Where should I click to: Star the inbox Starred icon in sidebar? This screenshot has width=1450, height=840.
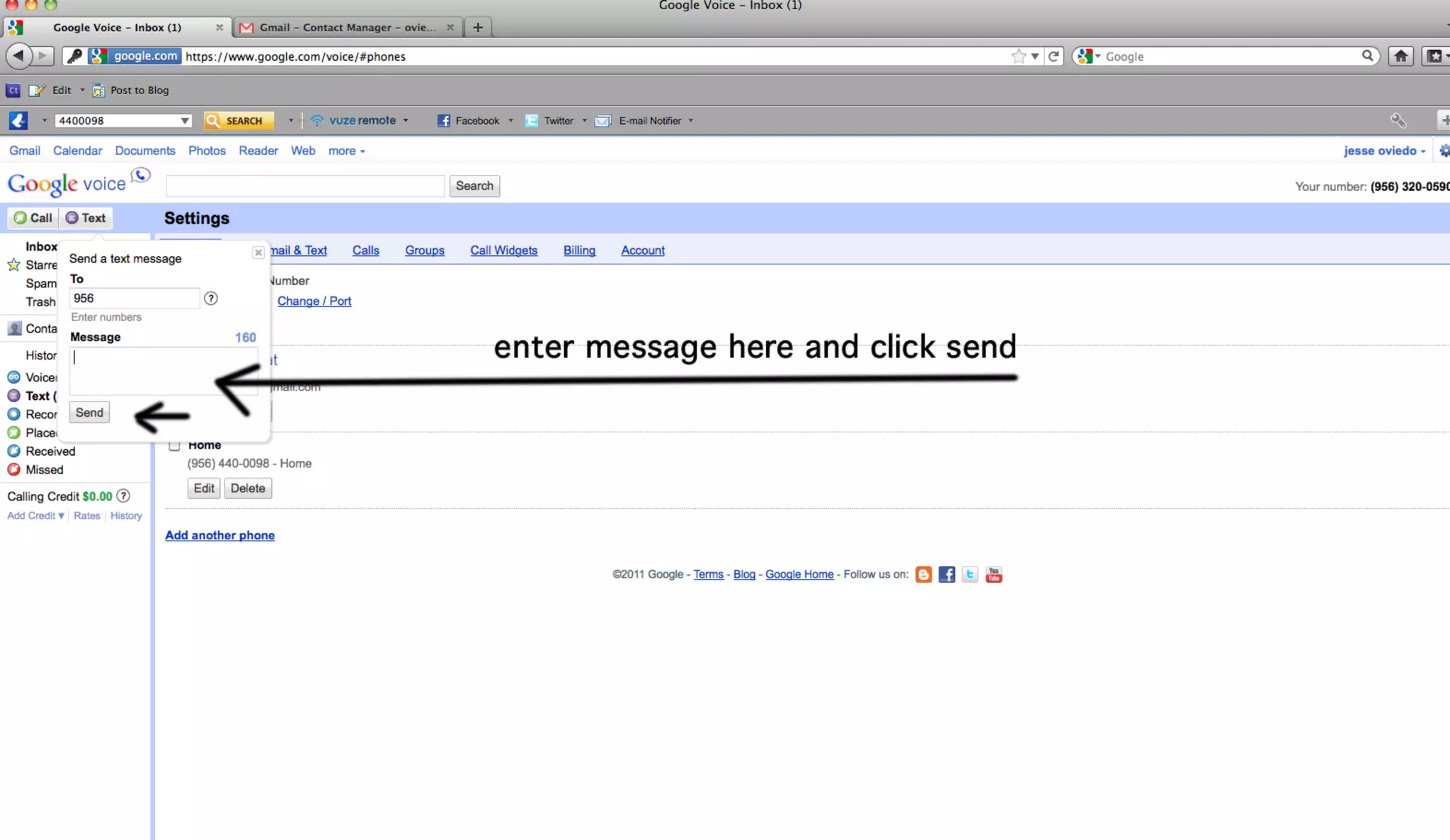(x=13, y=265)
